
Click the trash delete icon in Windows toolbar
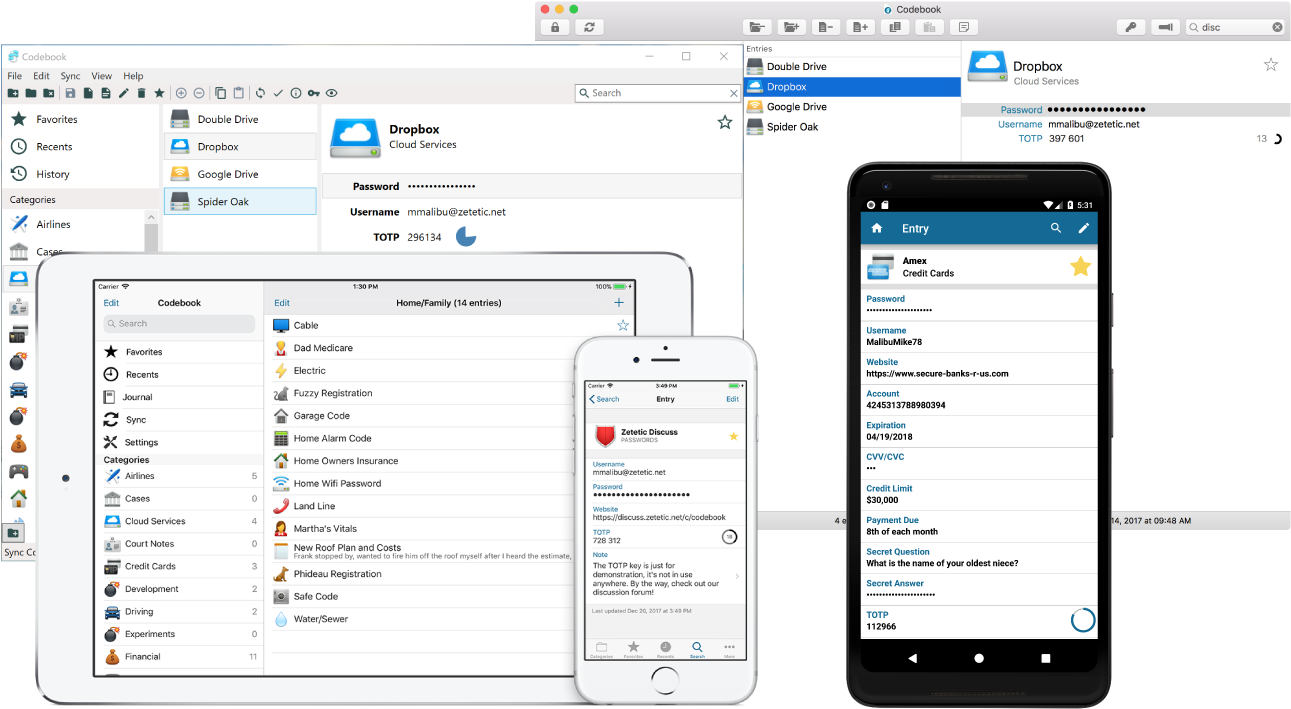(x=141, y=93)
